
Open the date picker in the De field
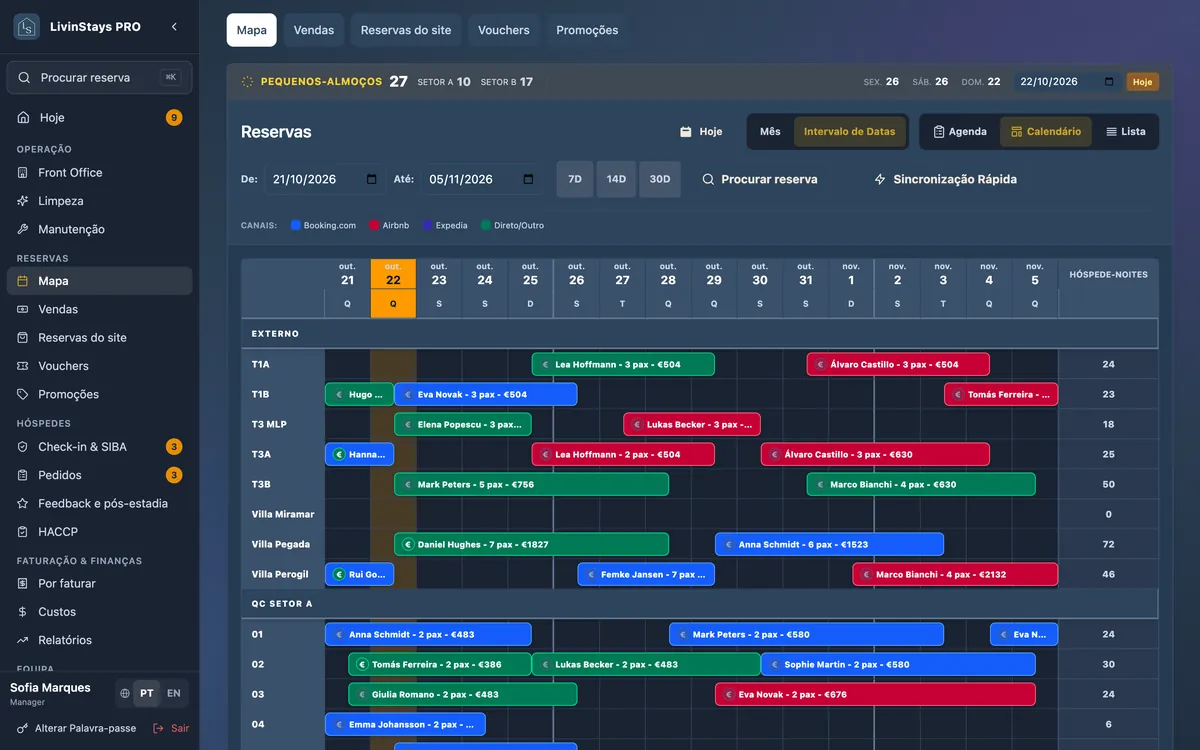(x=372, y=180)
